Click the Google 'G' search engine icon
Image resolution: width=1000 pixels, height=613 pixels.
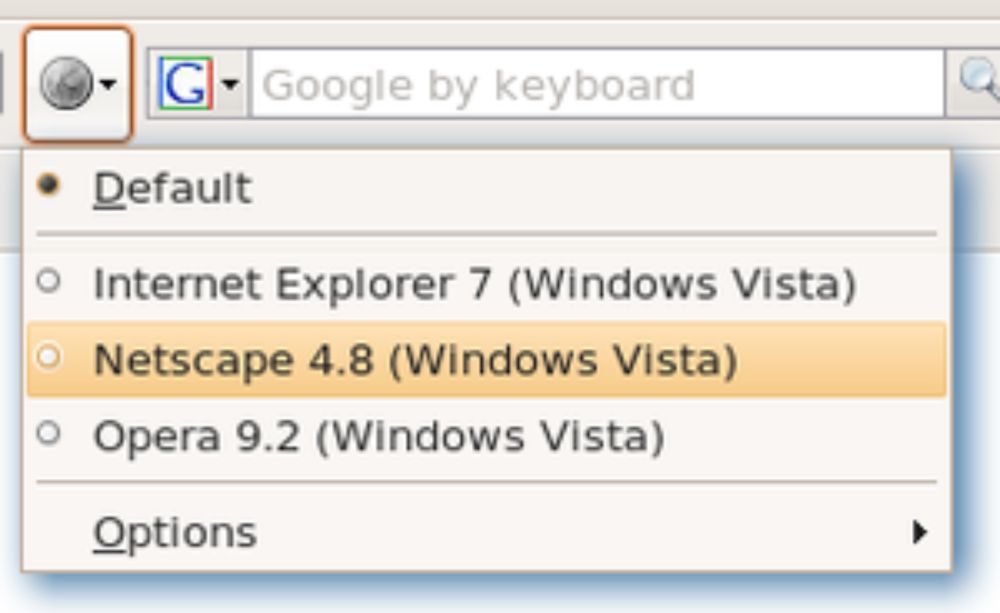point(185,86)
